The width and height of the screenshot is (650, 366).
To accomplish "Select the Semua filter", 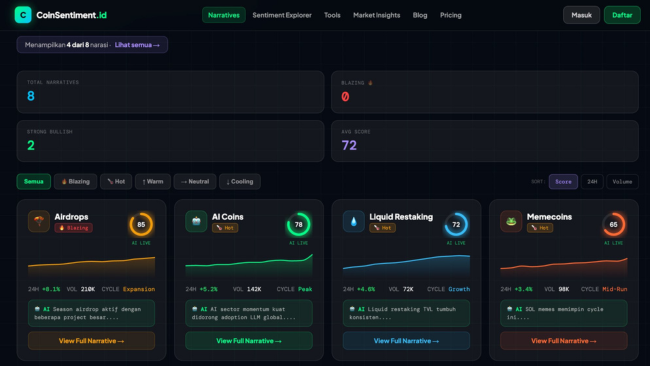I will [34, 182].
